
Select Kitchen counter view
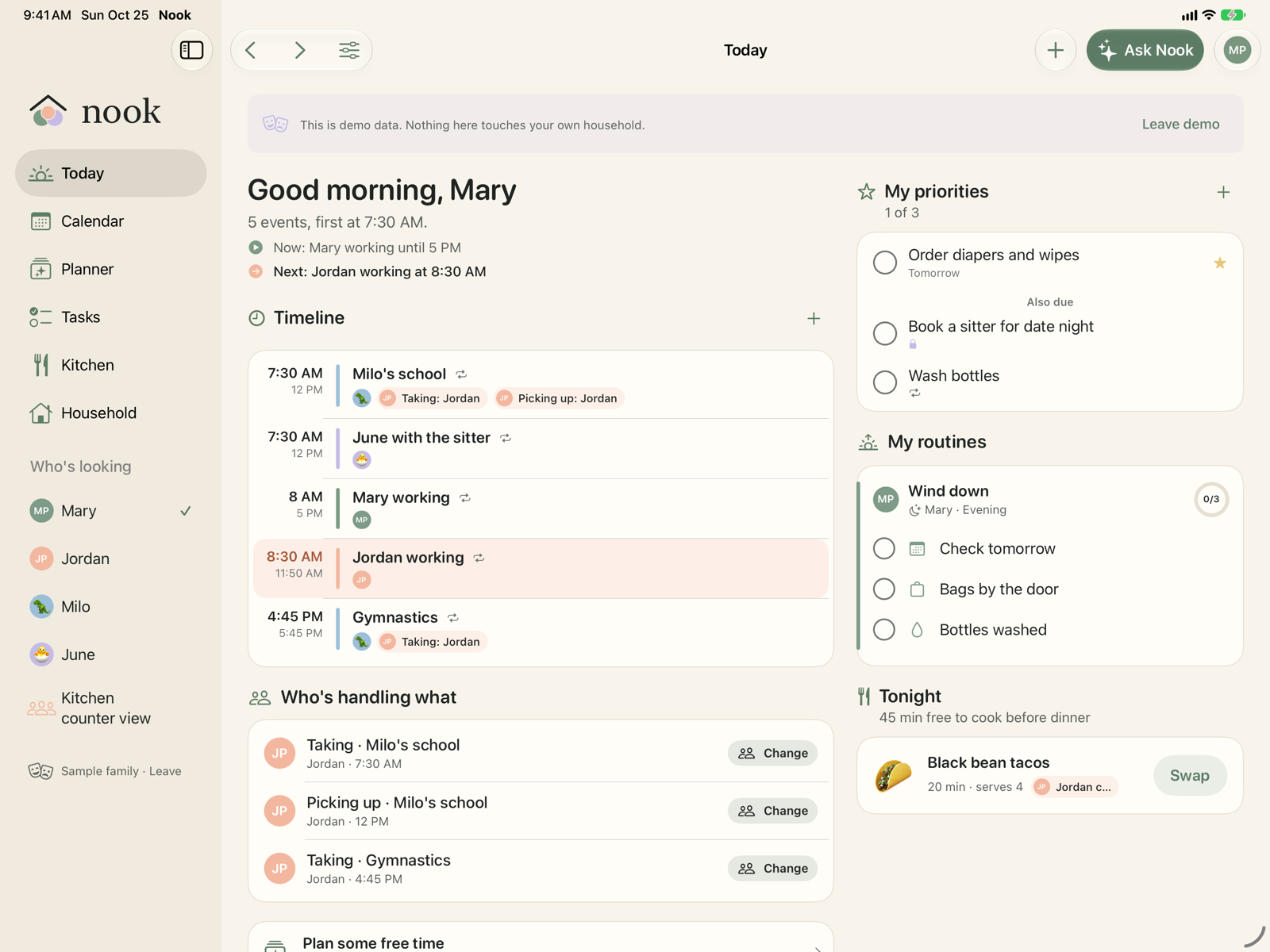tap(111, 708)
